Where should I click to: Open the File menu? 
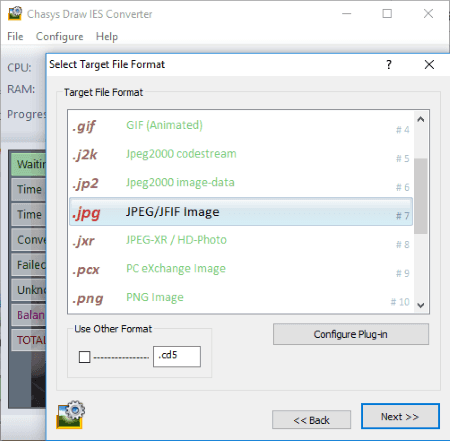pyautogui.click(x=15, y=36)
